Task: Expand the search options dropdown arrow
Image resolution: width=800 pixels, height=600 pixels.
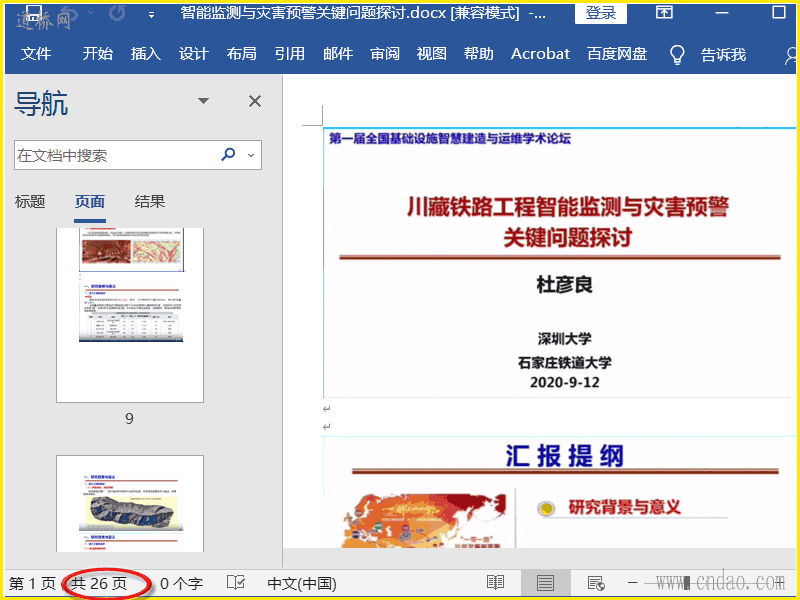Action: [251, 155]
